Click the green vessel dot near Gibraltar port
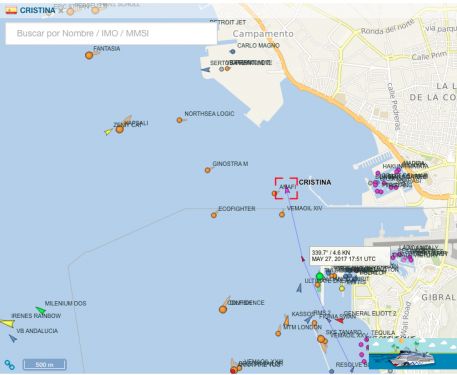The width and height of the screenshot is (457, 375). coord(320,276)
